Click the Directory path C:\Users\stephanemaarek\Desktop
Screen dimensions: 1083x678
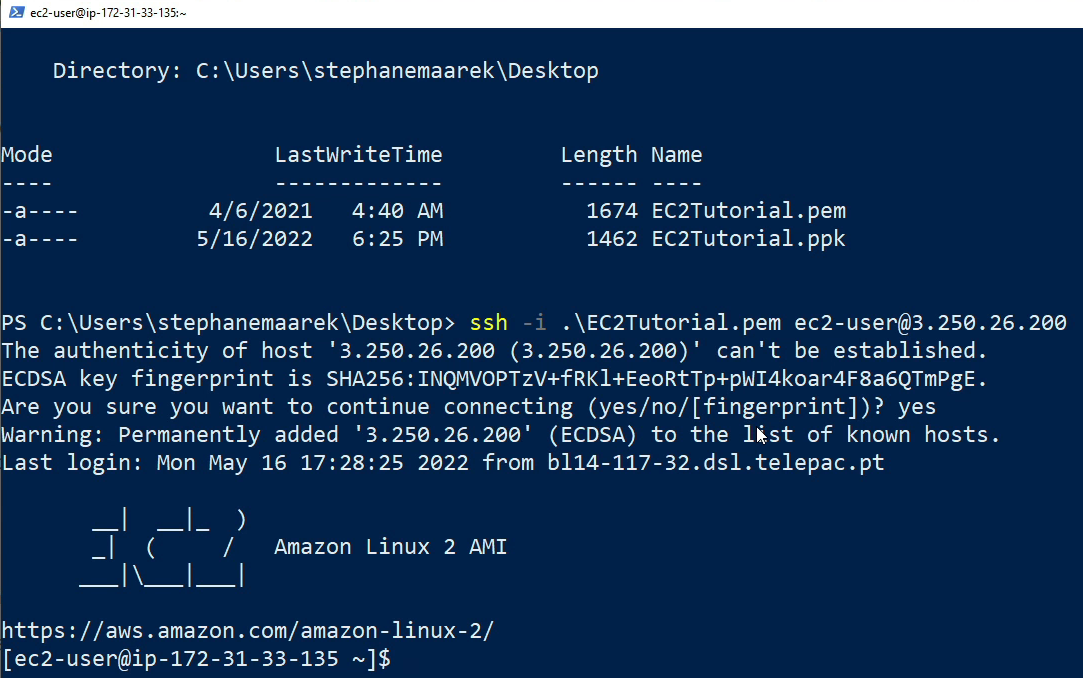coord(390,71)
